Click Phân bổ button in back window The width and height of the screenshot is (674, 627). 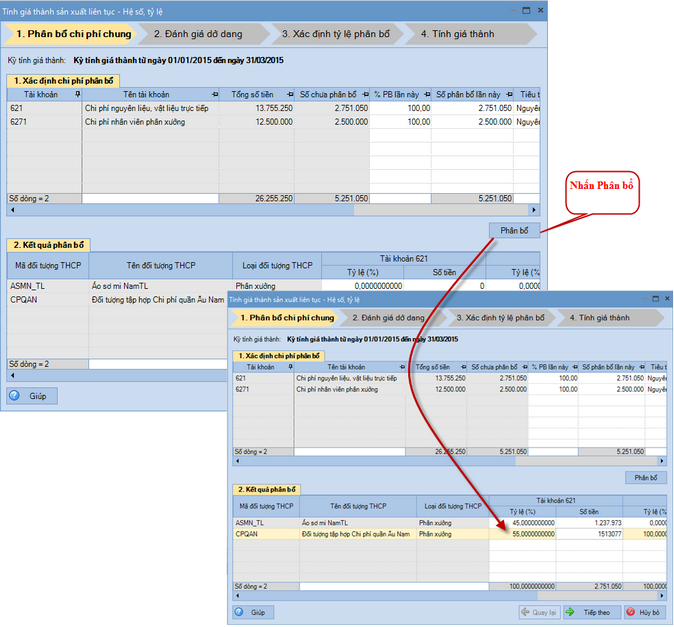coord(514,230)
